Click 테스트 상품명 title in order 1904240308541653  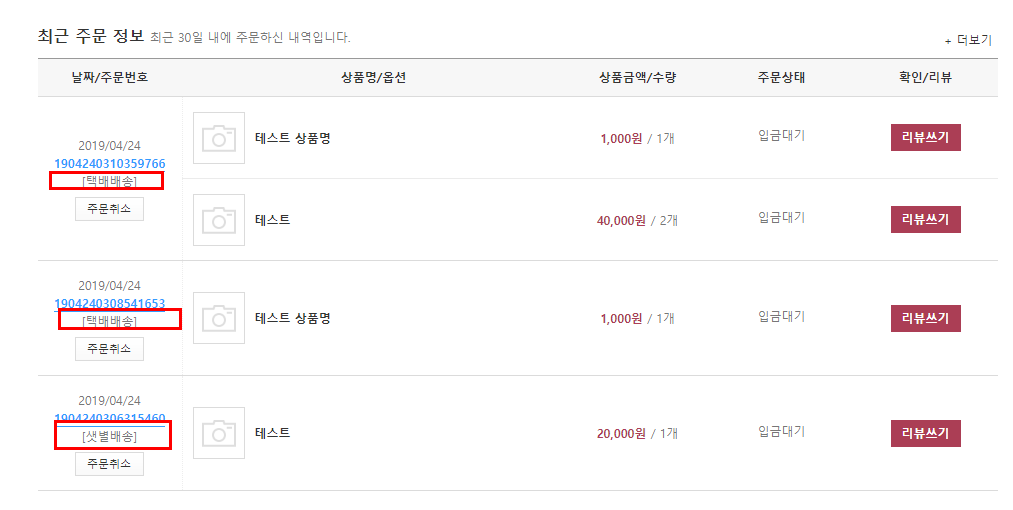pos(293,318)
